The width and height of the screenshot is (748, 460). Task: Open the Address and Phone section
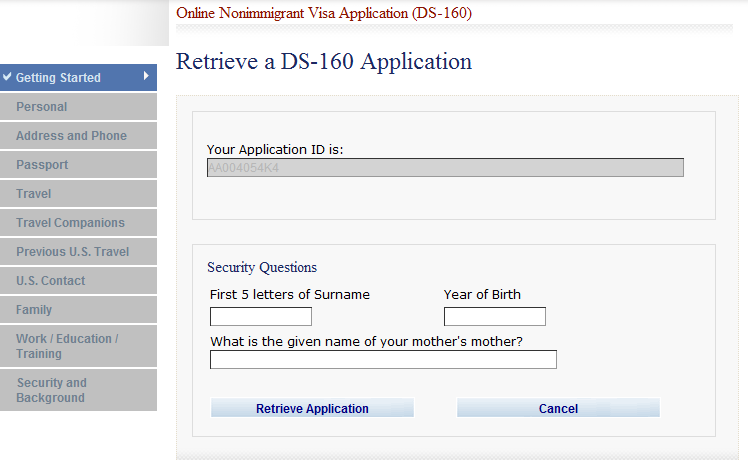pos(71,136)
